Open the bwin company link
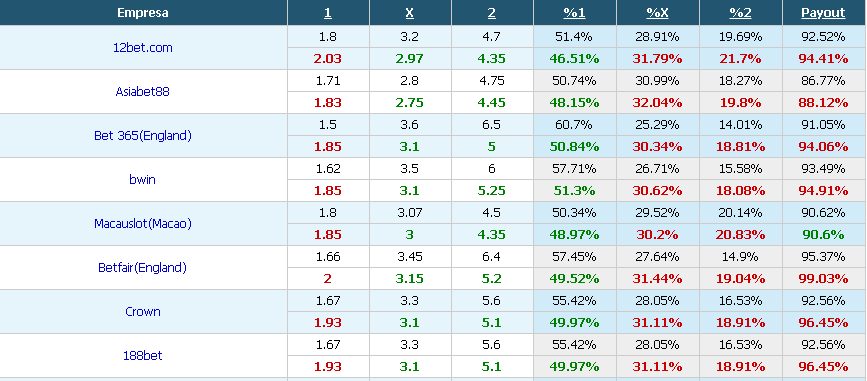This screenshot has height=381, width=867. point(143,180)
